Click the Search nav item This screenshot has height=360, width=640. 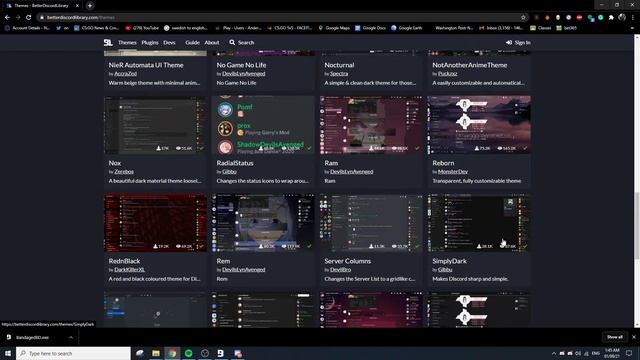tap(242, 42)
